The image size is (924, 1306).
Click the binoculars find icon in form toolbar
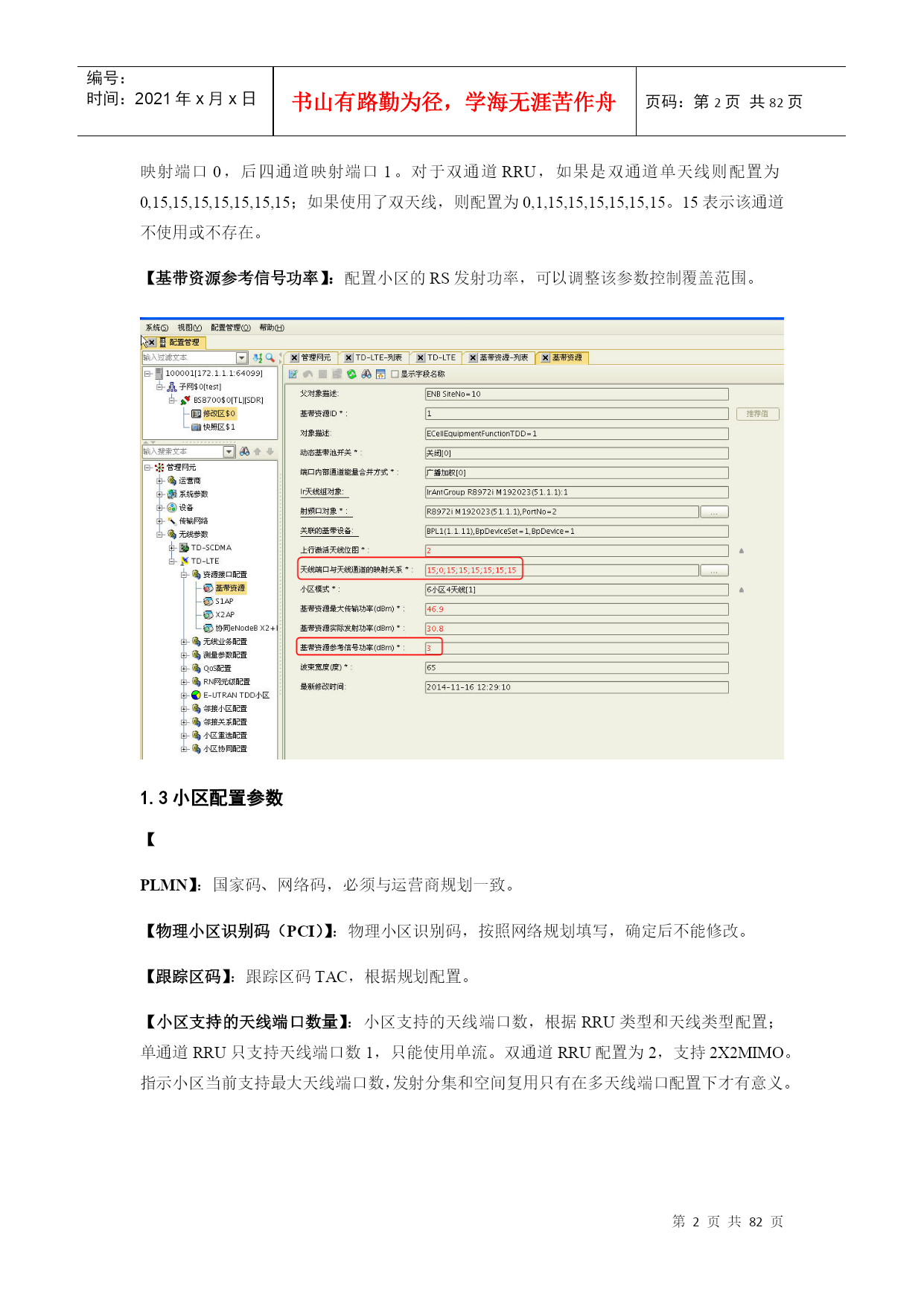tap(366, 375)
